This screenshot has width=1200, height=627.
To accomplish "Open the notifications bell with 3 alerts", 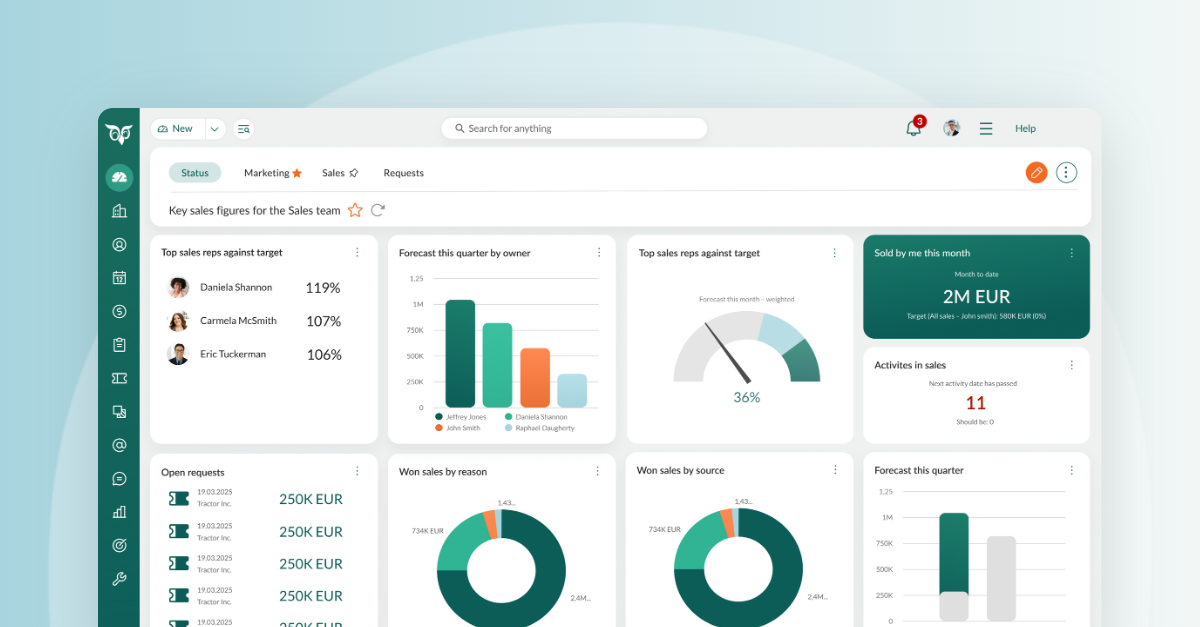I will (x=913, y=128).
